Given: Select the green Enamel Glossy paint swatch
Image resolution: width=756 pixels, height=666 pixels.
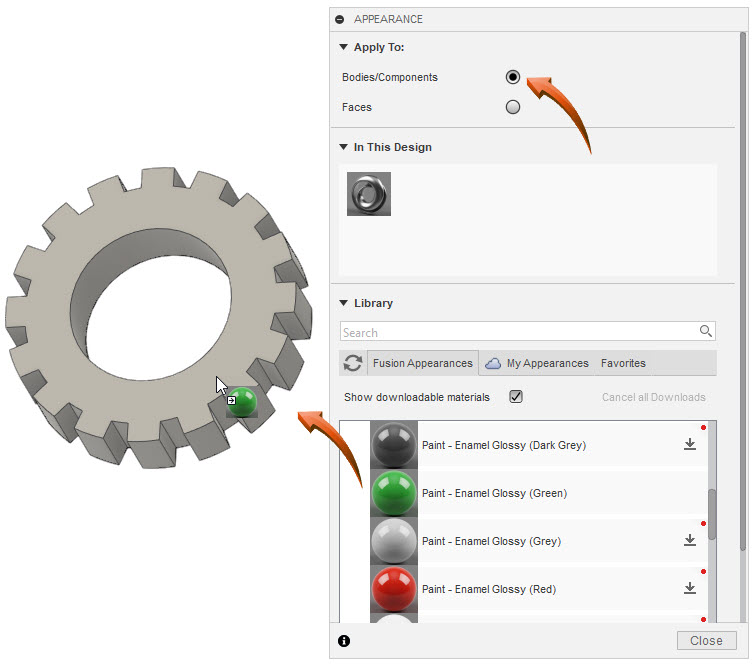Looking at the screenshot, I should (393, 493).
